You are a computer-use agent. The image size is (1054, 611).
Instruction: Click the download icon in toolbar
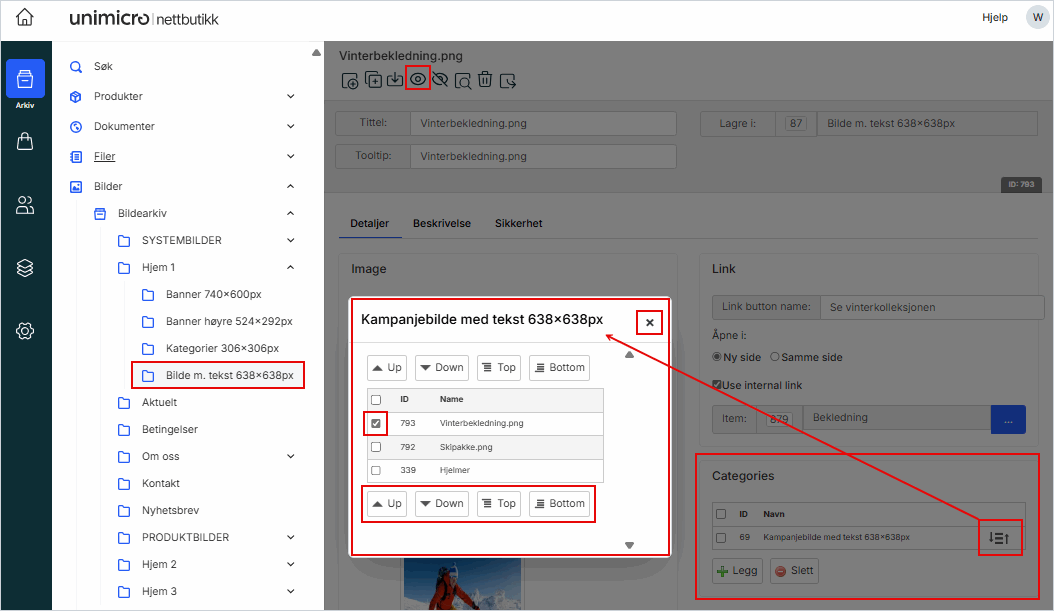coord(395,80)
